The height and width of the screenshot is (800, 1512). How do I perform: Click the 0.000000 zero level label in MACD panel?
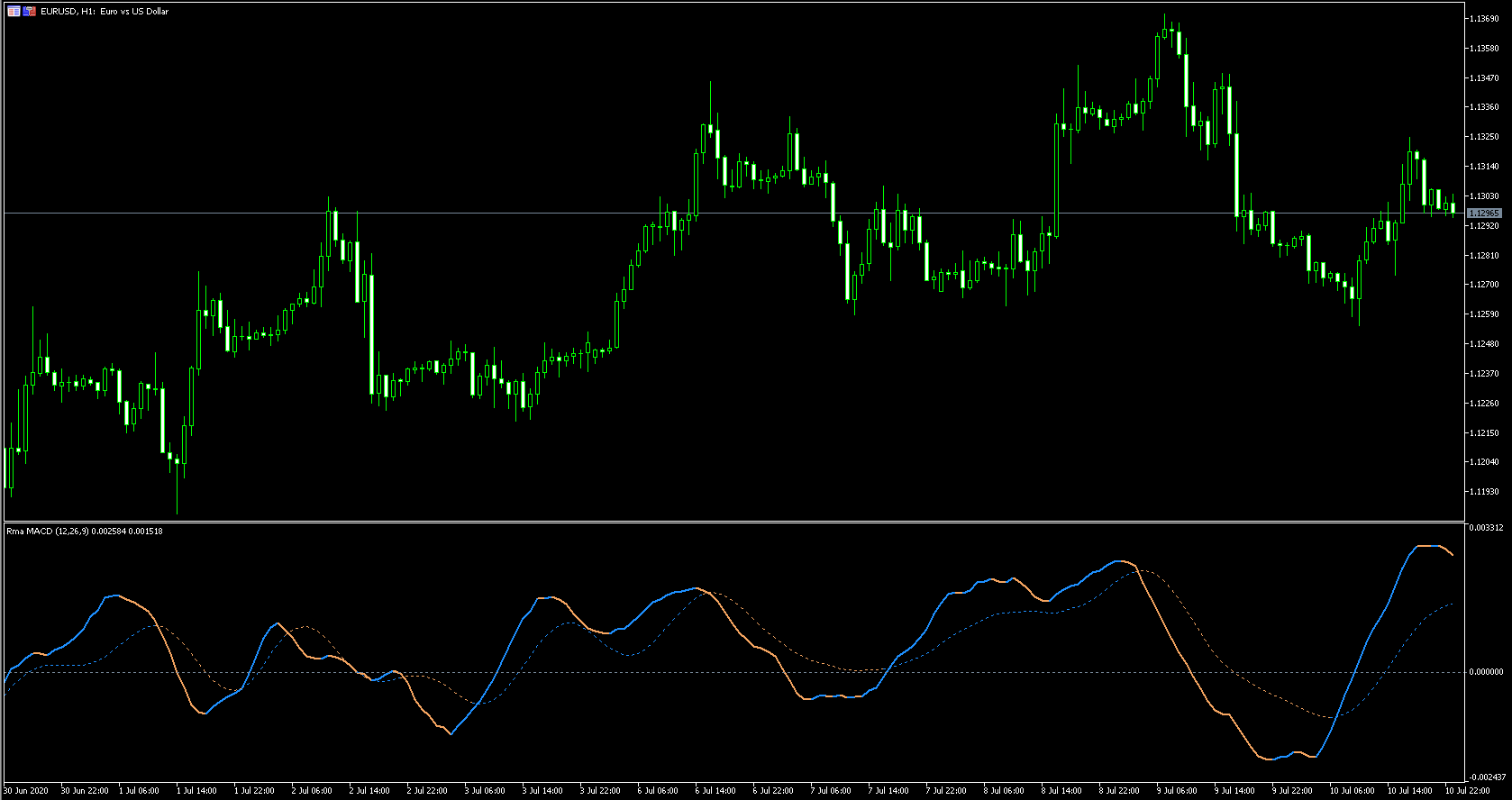[1486, 672]
